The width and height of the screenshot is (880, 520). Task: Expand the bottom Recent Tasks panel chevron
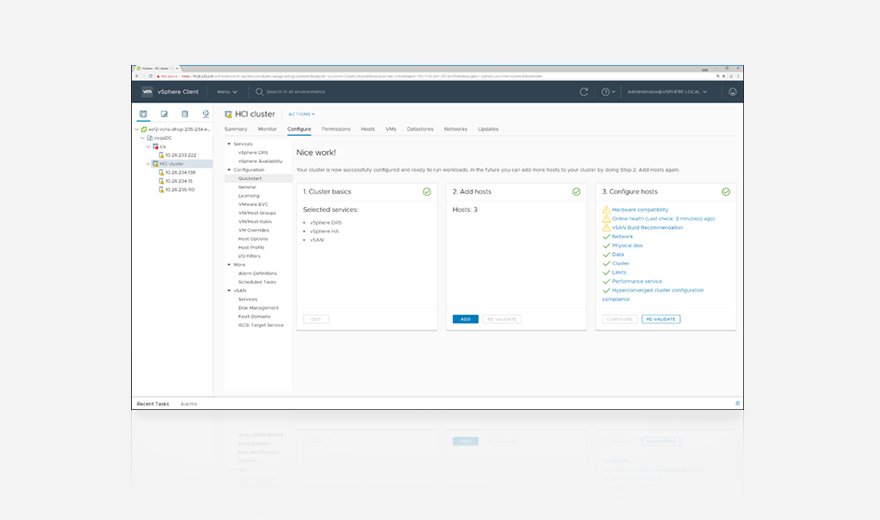[738, 403]
